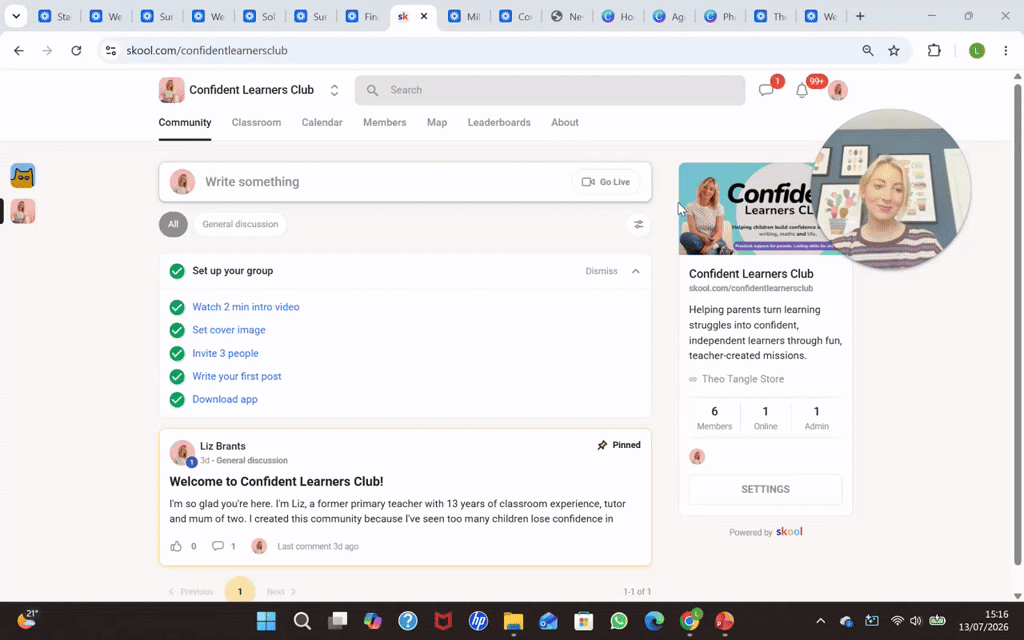Click the Confident Learners Club group logo
Image resolution: width=1024 pixels, height=640 pixels.
point(171,90)
